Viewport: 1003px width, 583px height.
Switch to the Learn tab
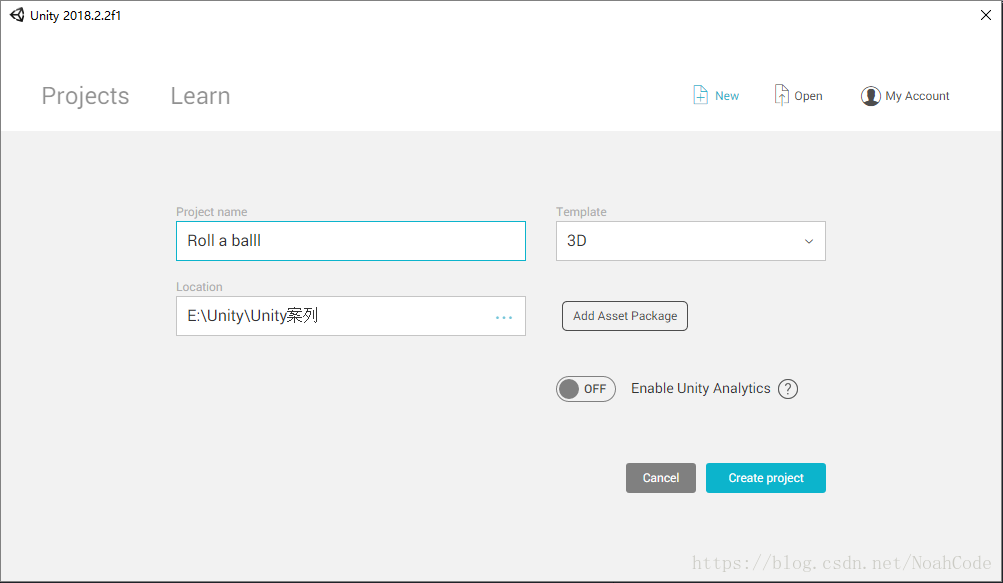[x=200, y=96]
